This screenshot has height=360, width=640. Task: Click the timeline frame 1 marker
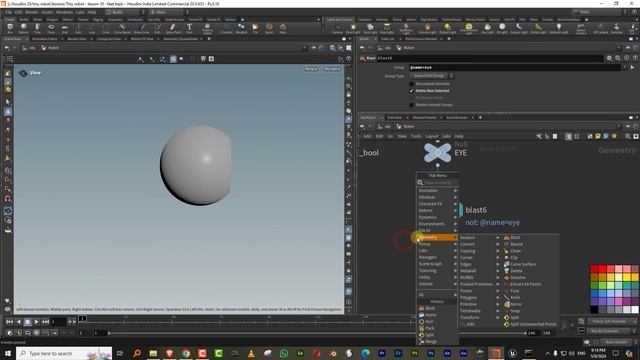click(82, 318)
